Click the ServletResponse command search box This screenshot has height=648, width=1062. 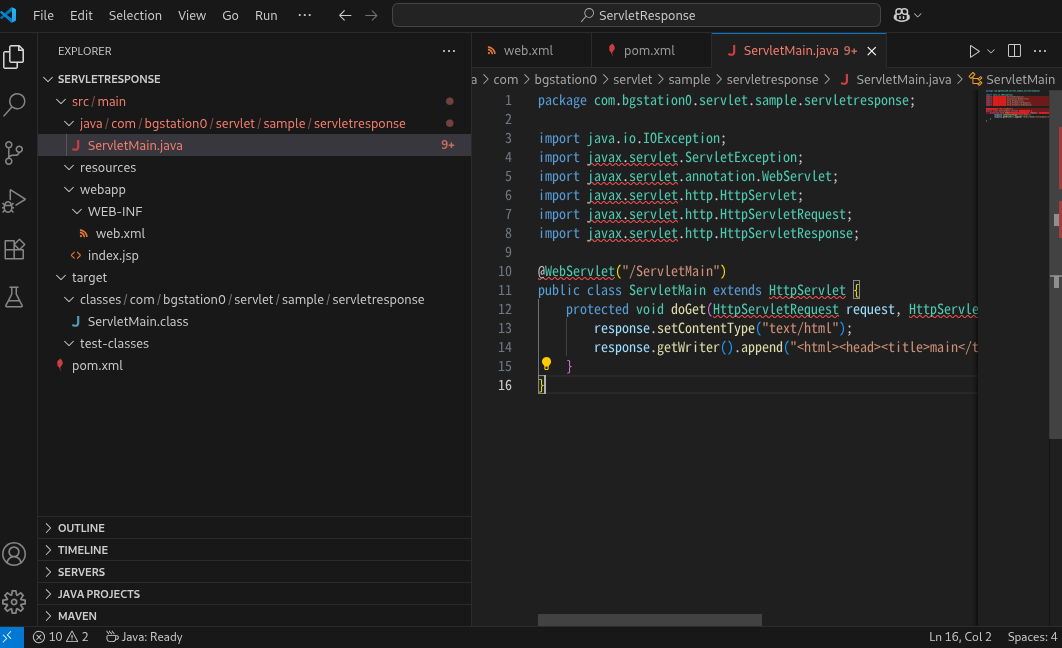pyautogui.click(x=637, y=15)
